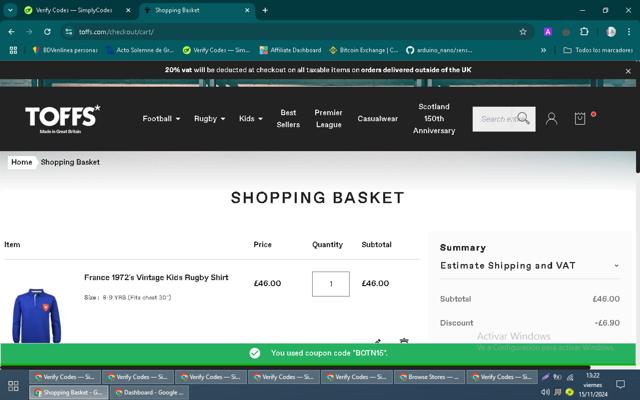Go back in browser history
This screenshot has height=400, width=640.
click(11, 32)
